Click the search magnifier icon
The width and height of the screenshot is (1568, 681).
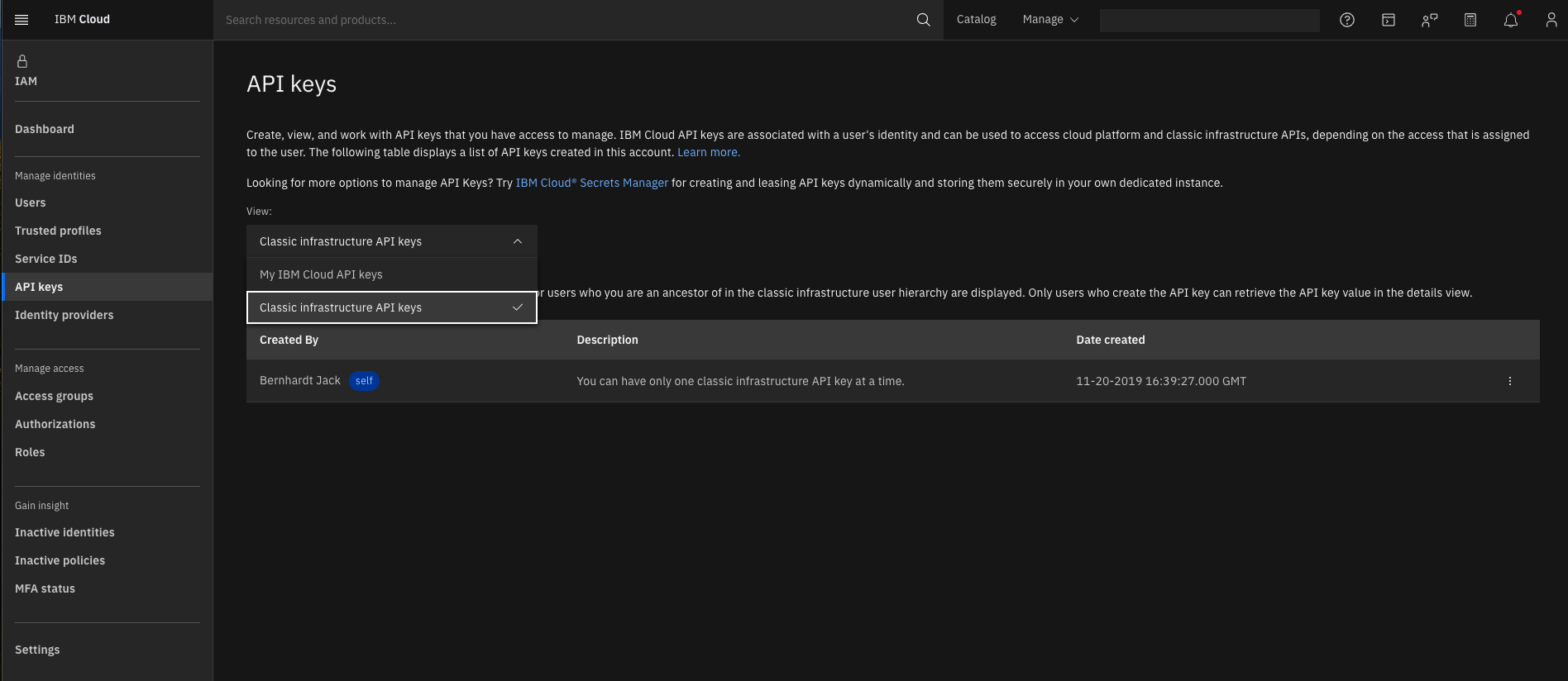point(923,20)
